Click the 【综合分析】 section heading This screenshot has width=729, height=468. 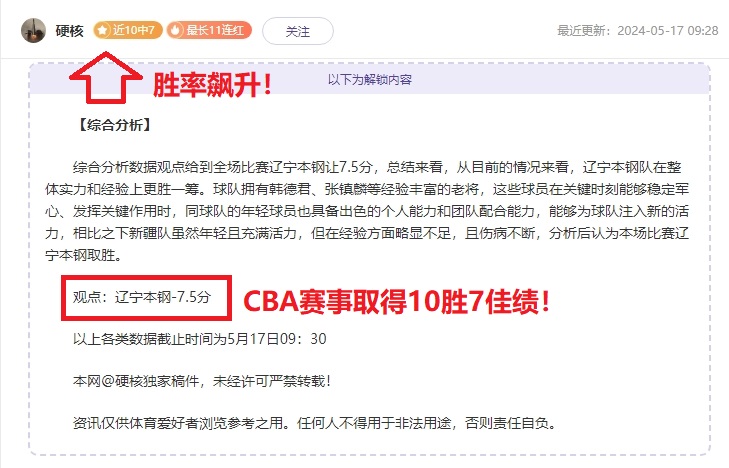[x=113, y=125]
